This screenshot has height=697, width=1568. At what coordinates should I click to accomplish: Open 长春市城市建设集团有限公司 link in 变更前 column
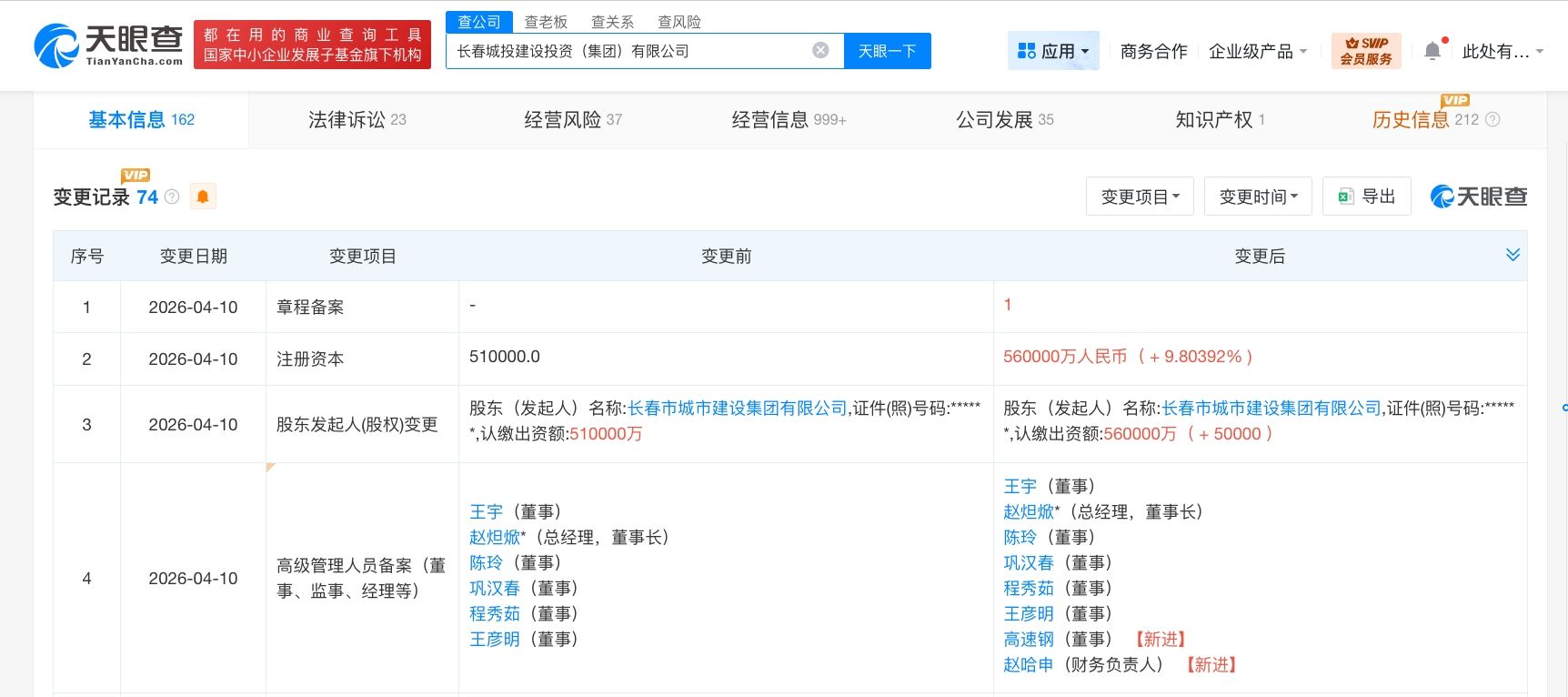[738, 409]
